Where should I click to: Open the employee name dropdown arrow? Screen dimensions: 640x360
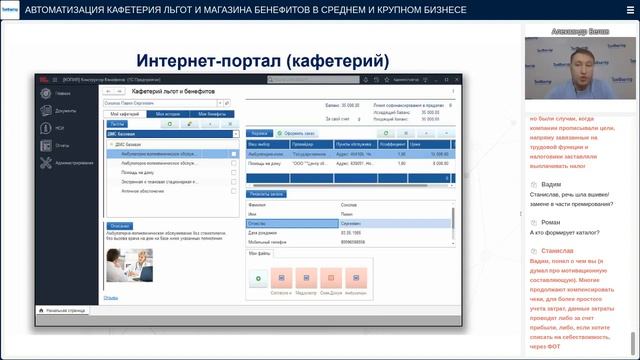pyautogui.click(x=220, y=103)
